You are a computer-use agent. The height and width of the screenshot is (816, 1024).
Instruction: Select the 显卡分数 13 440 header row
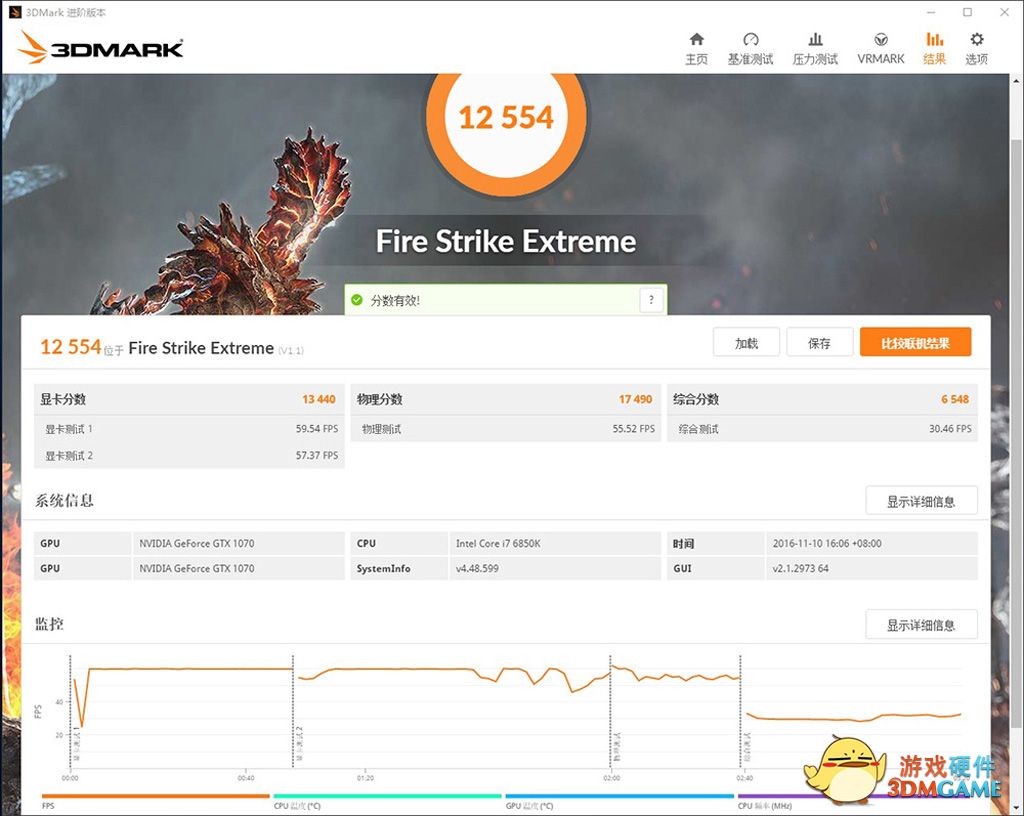coord(189,400)
